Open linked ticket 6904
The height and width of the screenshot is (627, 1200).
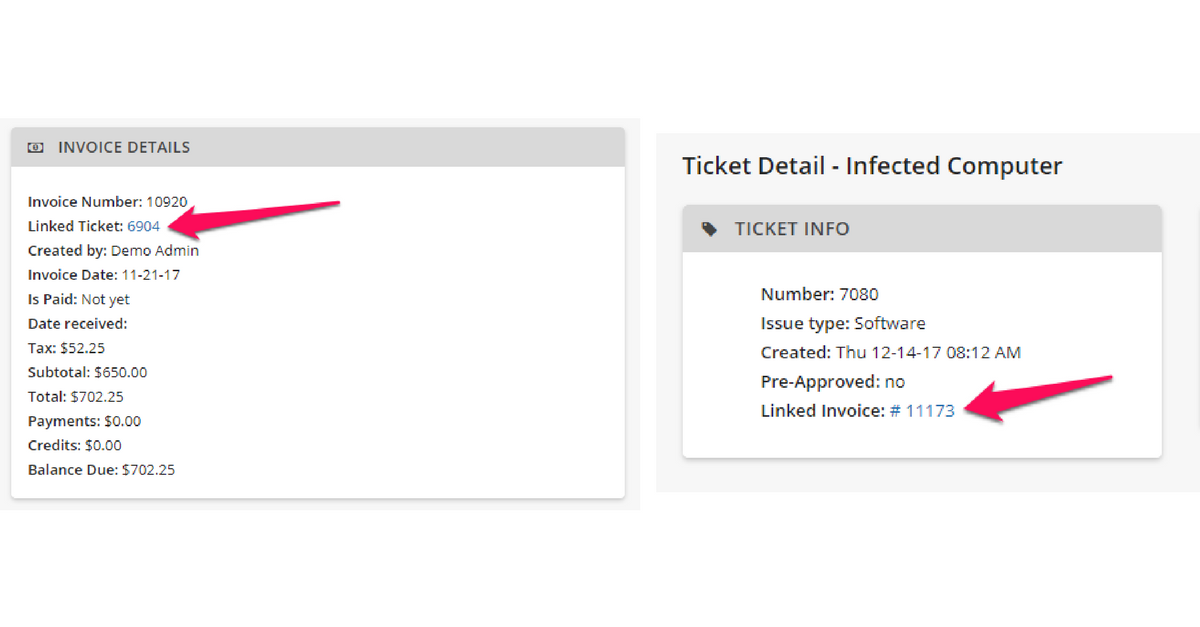tap(144, 226)
